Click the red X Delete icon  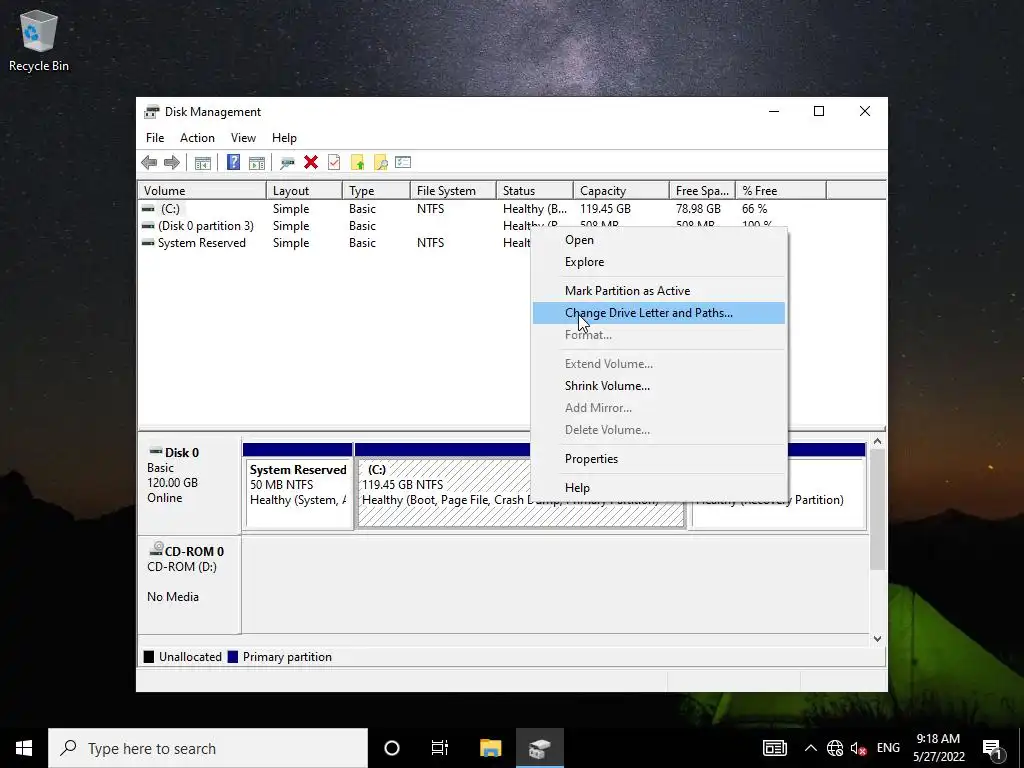click(311, 163)
